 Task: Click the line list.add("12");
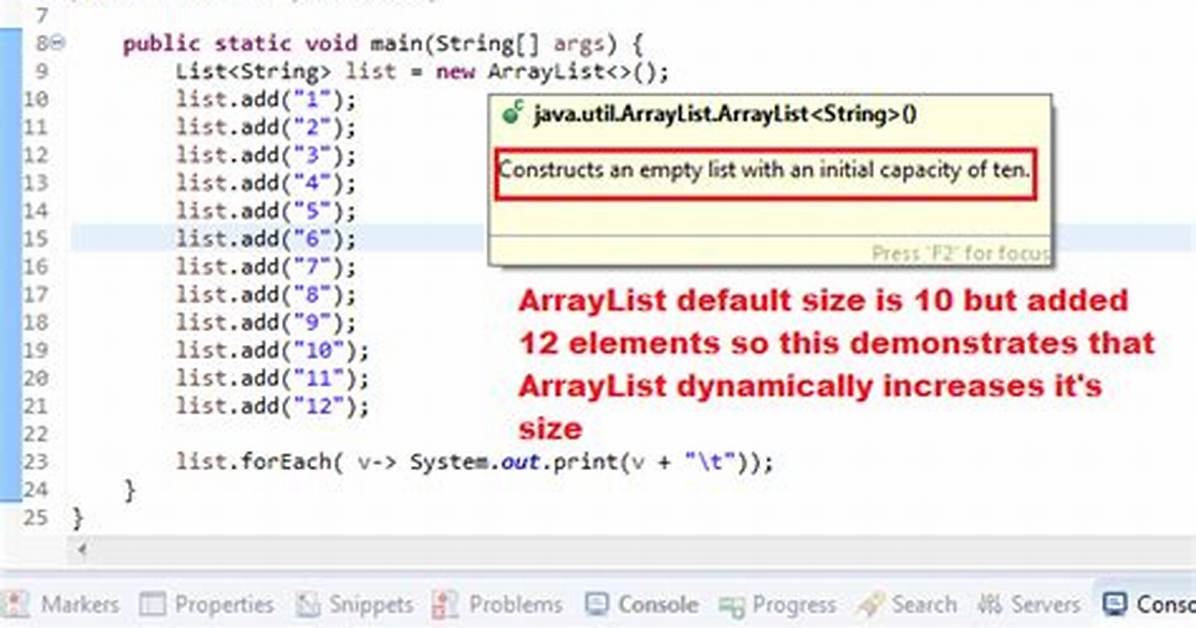[x=272, y=406]
